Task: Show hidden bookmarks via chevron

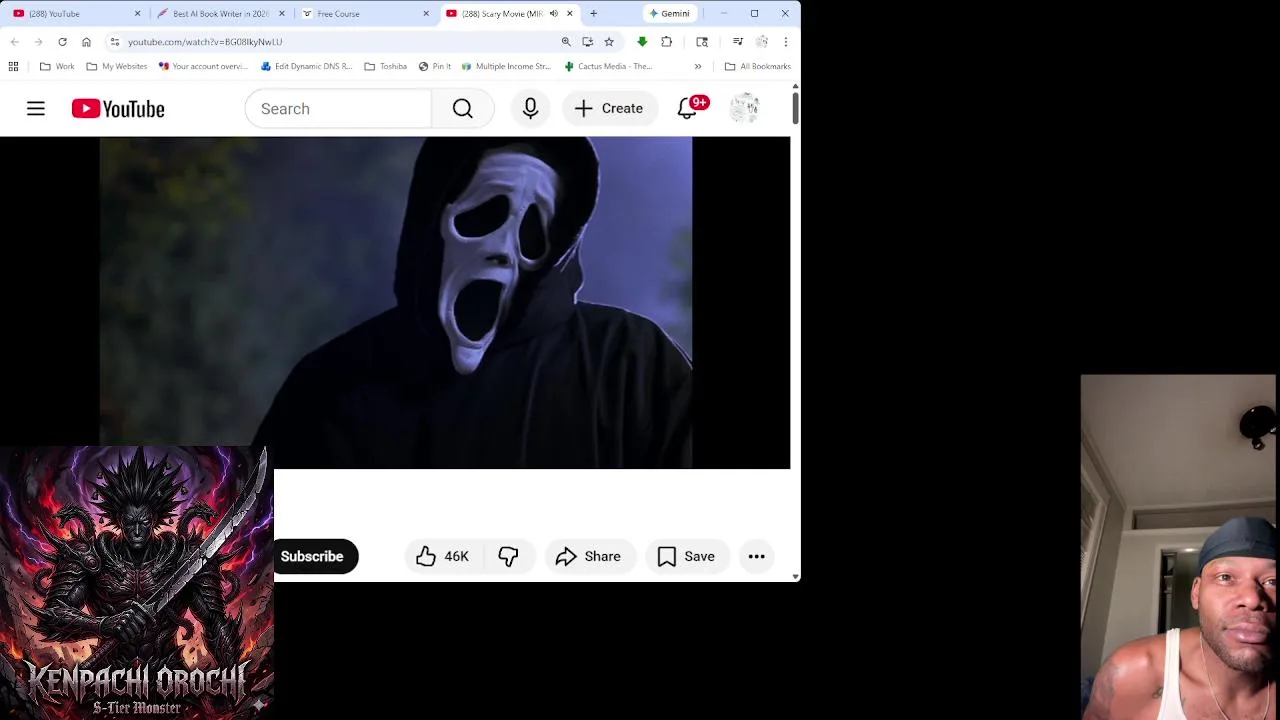Action: pos(698,66)
